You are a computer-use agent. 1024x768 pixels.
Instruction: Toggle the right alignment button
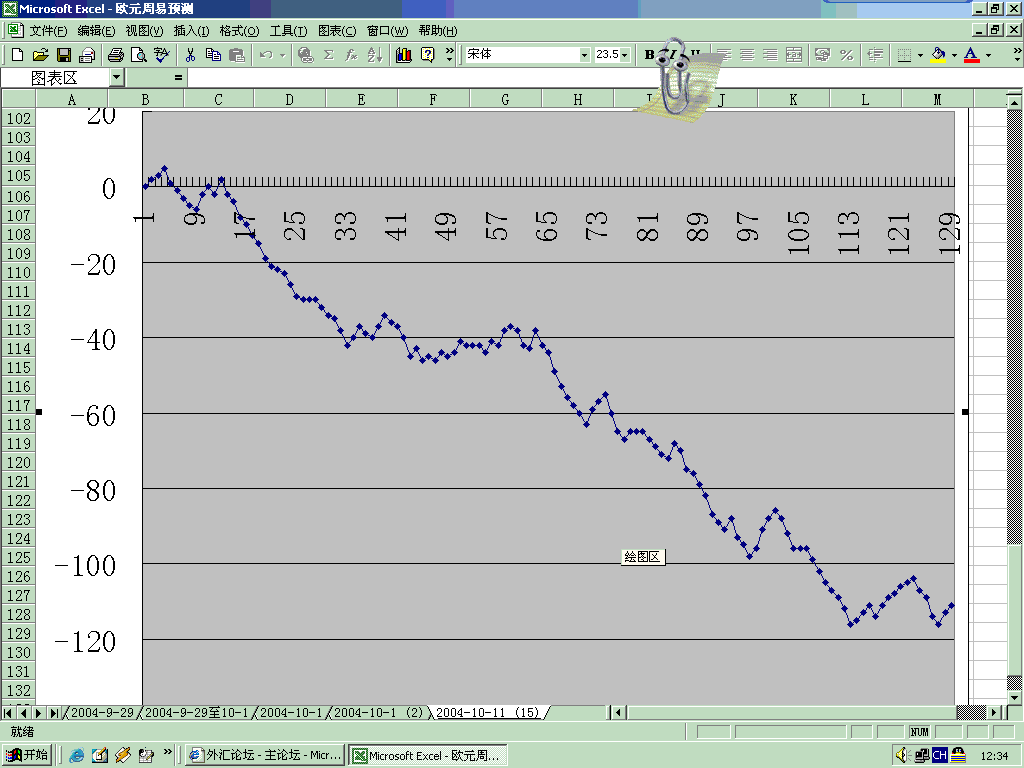[770, 55]
